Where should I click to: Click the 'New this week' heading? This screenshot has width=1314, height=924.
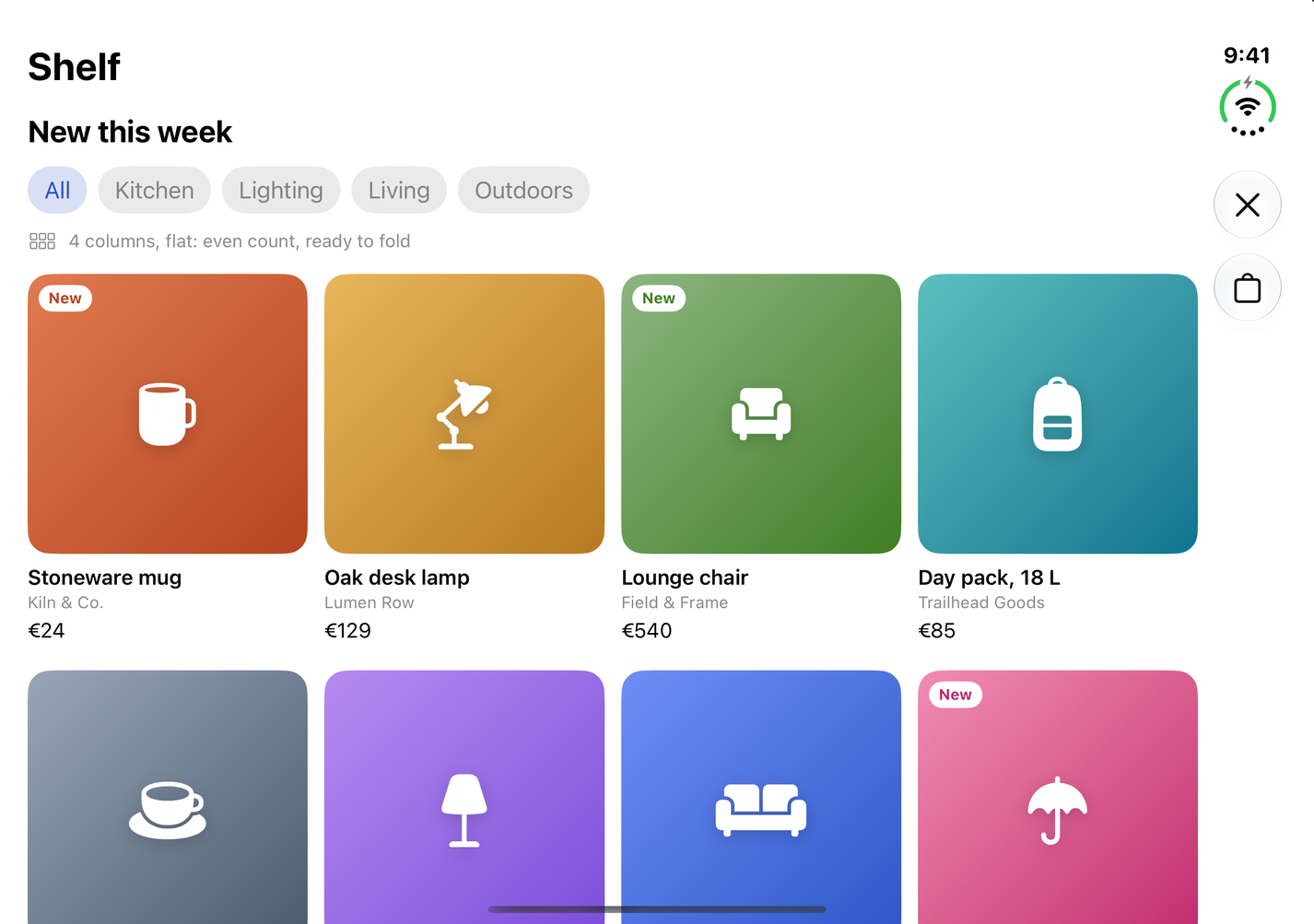tap(130, 132)
